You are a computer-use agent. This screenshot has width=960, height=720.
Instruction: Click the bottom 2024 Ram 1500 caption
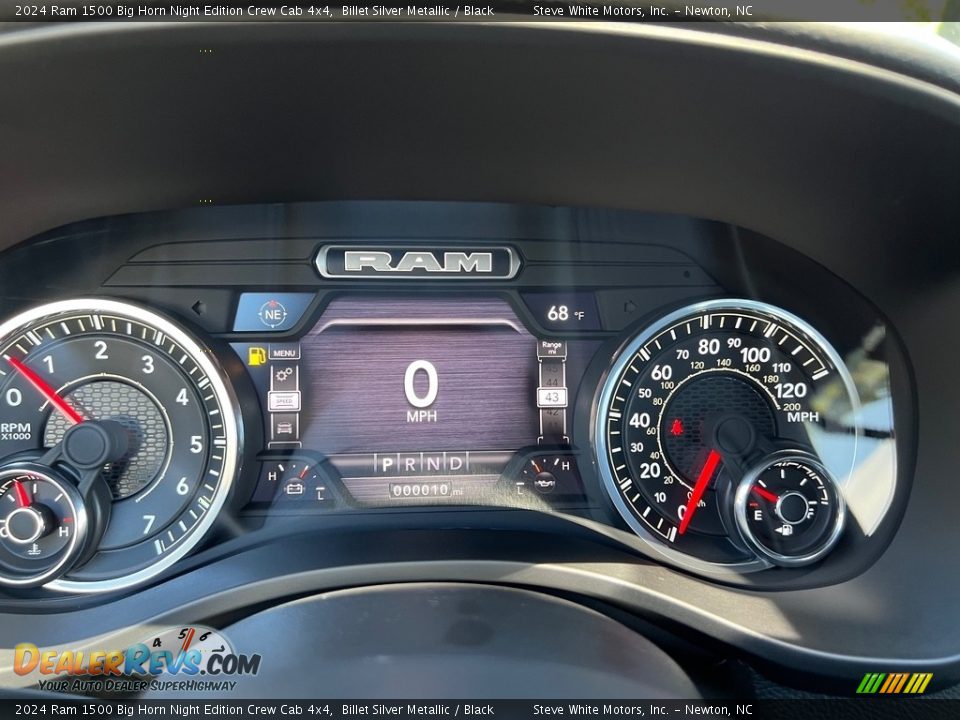point(254,710)
